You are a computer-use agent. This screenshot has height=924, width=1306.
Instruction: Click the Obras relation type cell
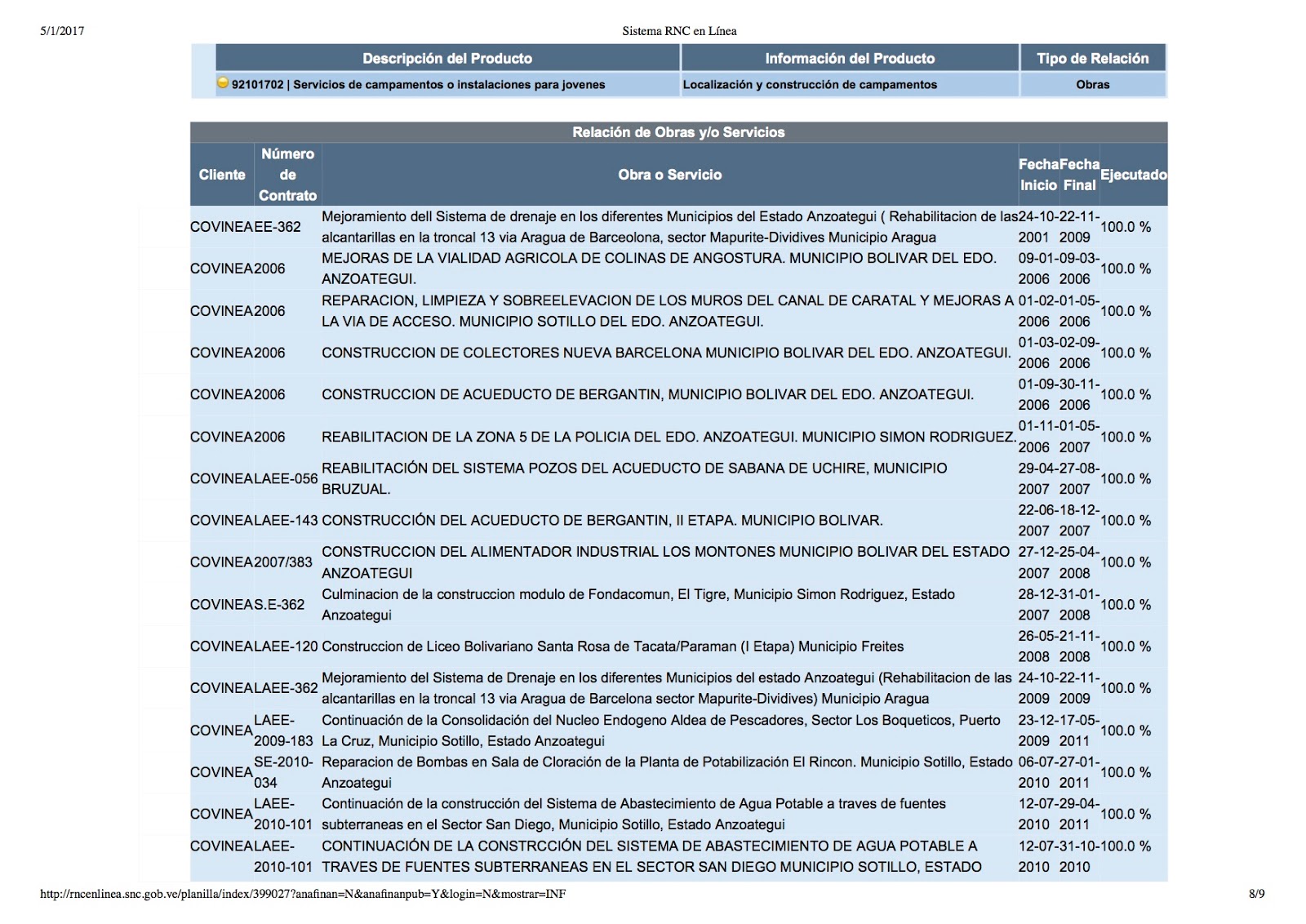coord(1092,84)
